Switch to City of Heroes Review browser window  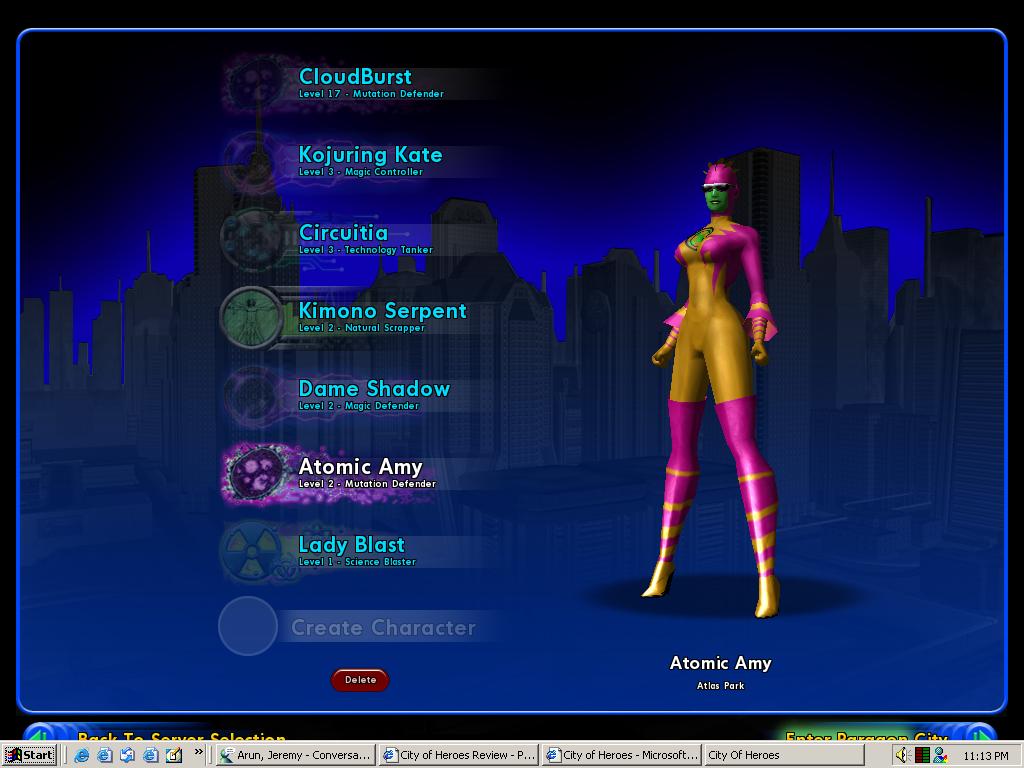(x=458, y=755)
